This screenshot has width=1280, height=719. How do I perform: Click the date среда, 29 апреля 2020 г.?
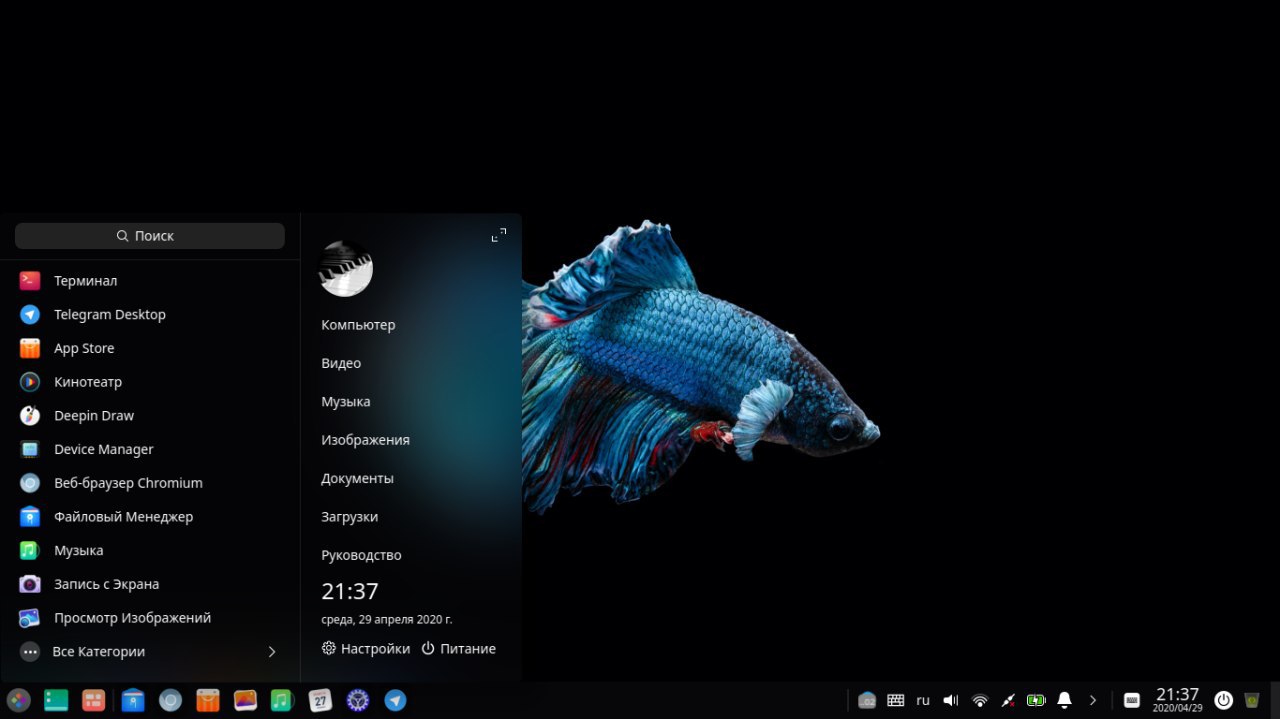coord(386,620)
